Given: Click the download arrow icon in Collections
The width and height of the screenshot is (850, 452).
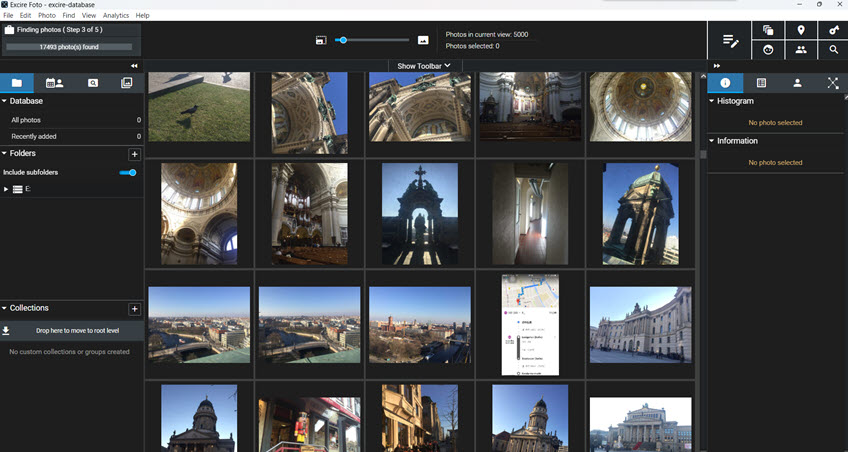Looking at the screenshot, I should (6, 331).
